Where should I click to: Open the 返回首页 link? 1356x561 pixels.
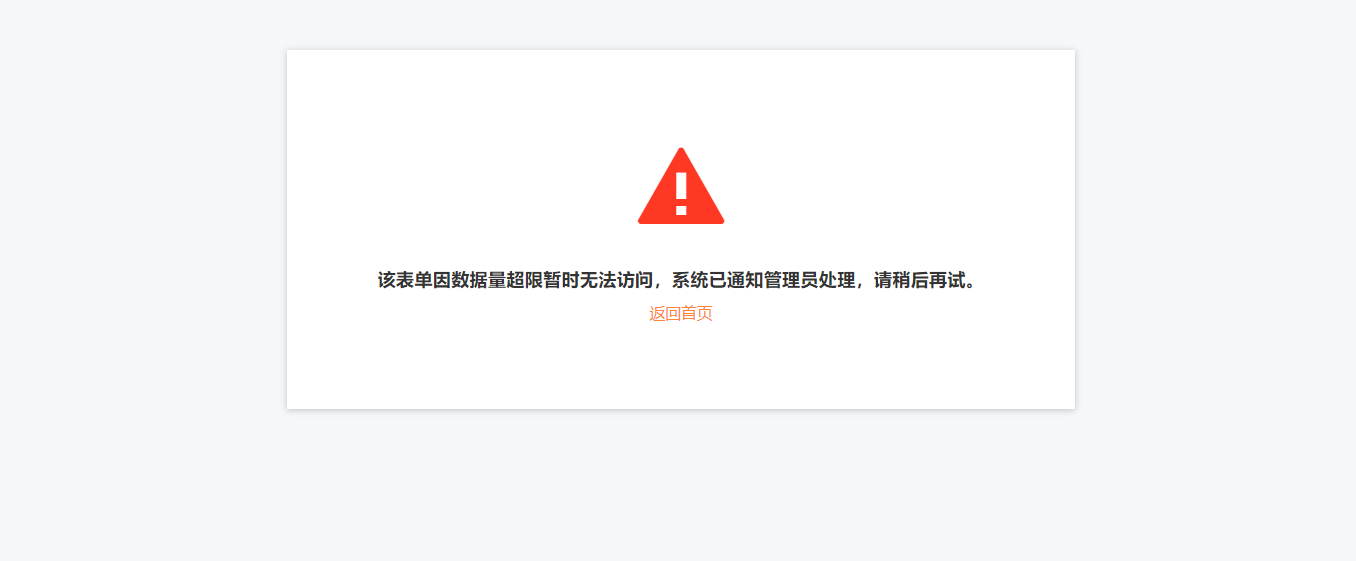click(x=681, y=313)
